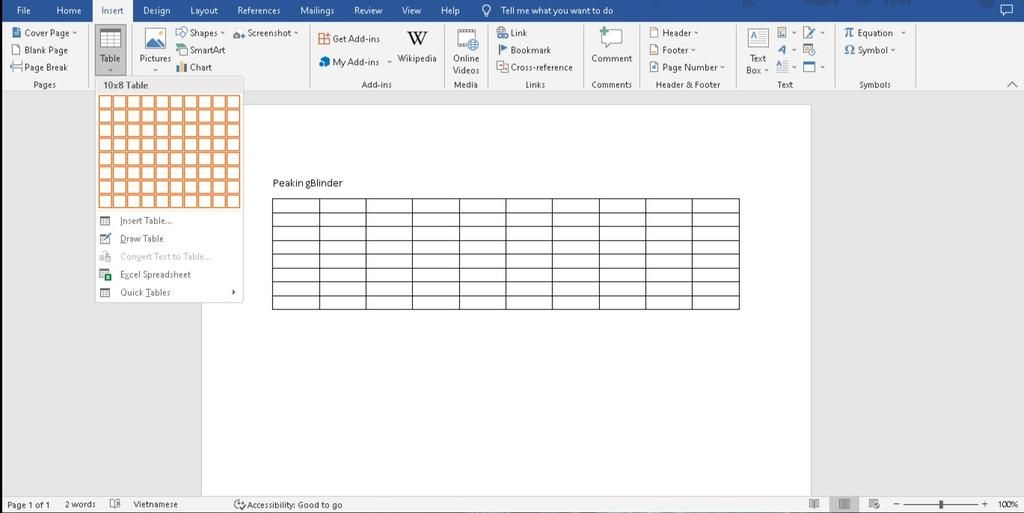Insert a SmartArt graphic
1024x513 pixels.
pyautogui.click(x=200, y=50)
